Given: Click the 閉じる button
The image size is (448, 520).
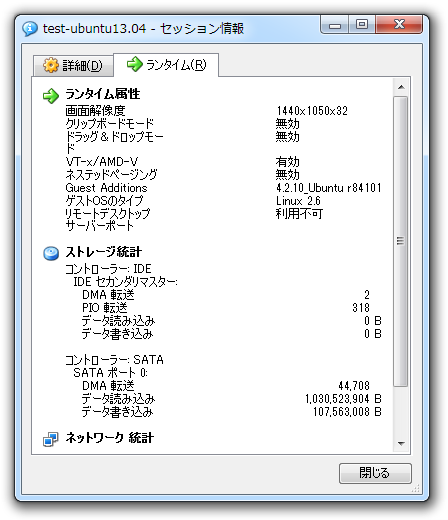Looking at the screenshot, I should (375, 473).
